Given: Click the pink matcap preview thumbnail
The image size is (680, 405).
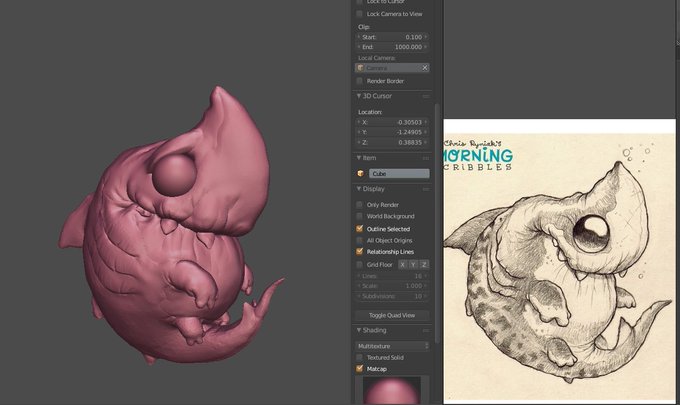Looking at the screenshot, I should point(392,390).
